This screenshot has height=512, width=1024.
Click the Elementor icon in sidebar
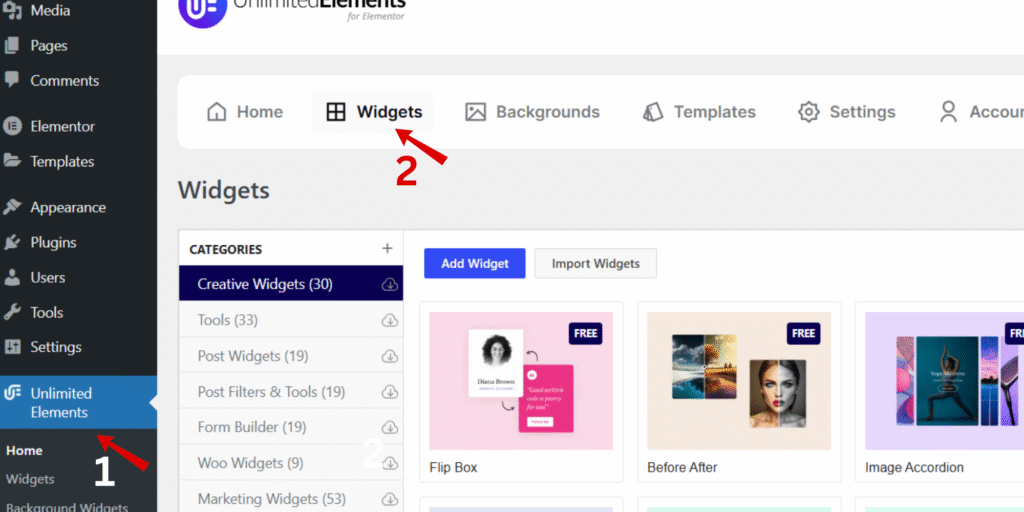pos(12,126)
